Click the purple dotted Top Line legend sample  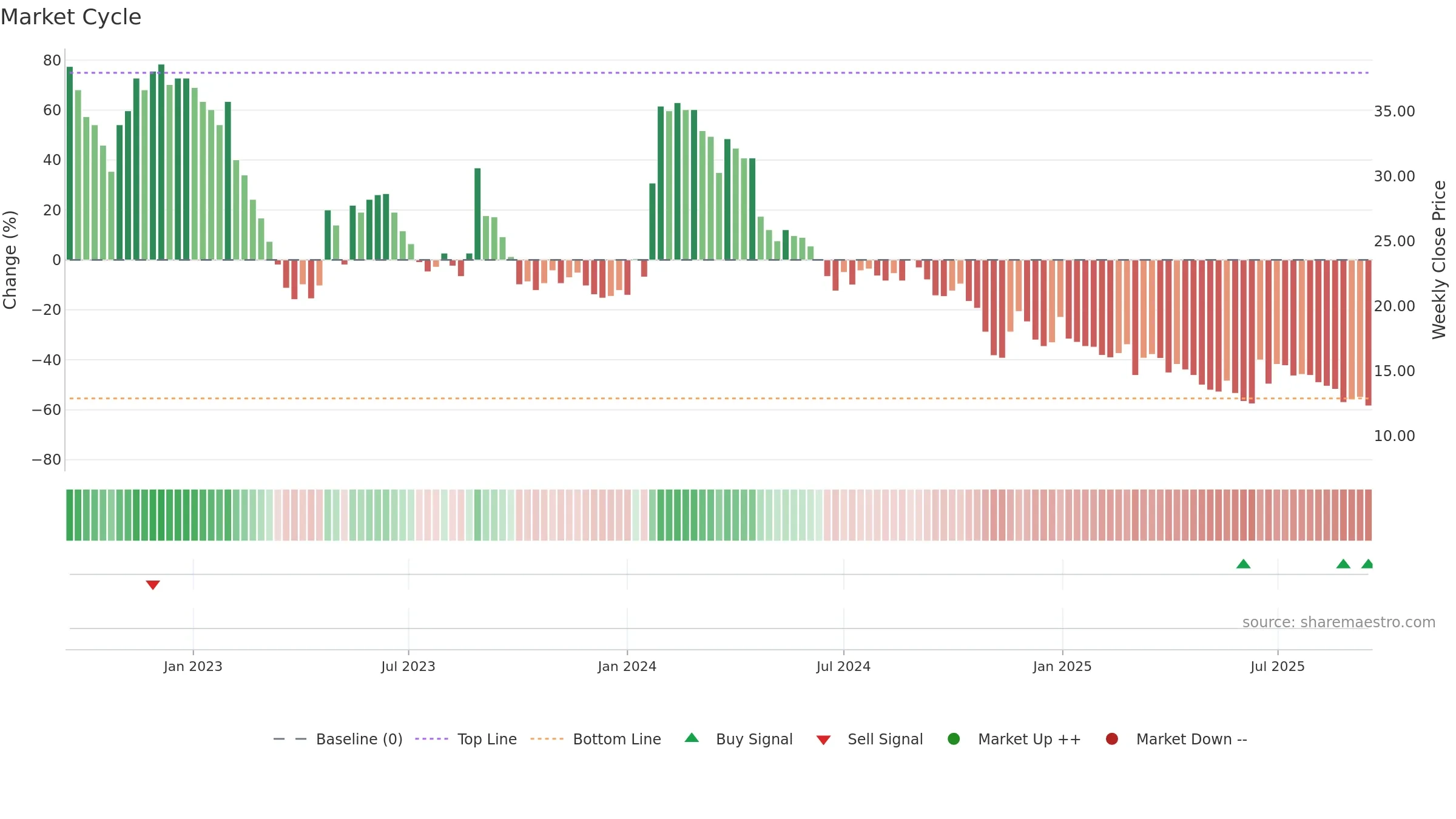431,739
